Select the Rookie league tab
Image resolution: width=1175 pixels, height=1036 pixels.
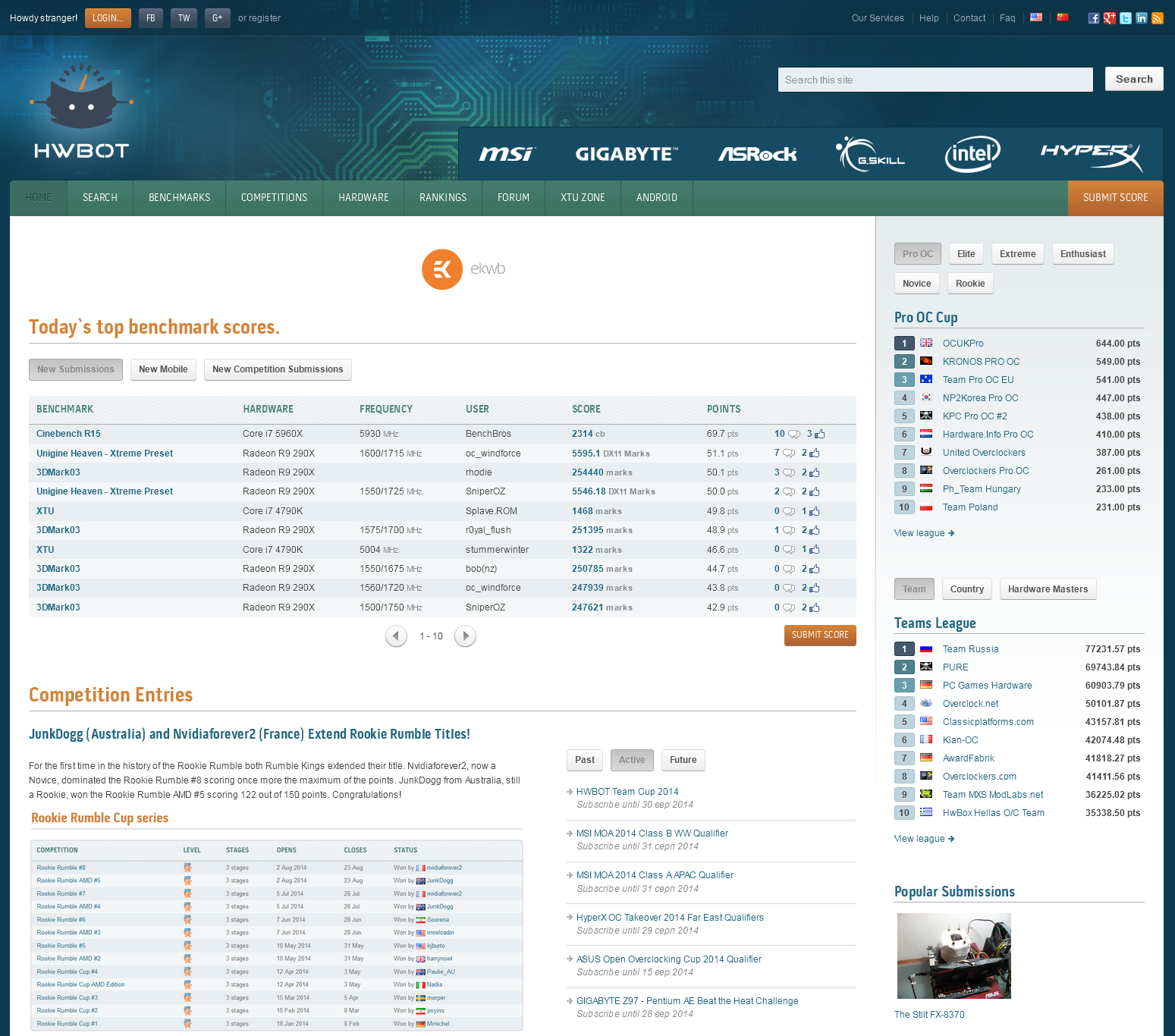(x=970, y=284)
